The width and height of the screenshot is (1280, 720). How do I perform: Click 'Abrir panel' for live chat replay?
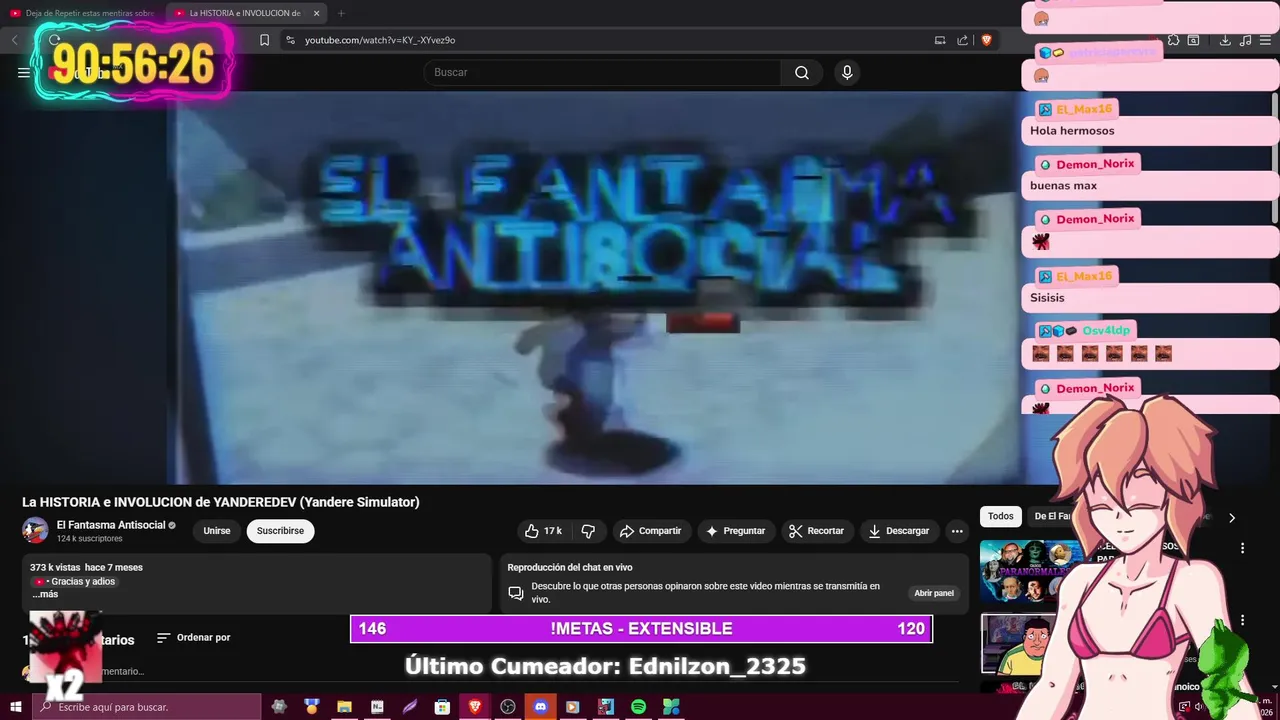[934, 593]
